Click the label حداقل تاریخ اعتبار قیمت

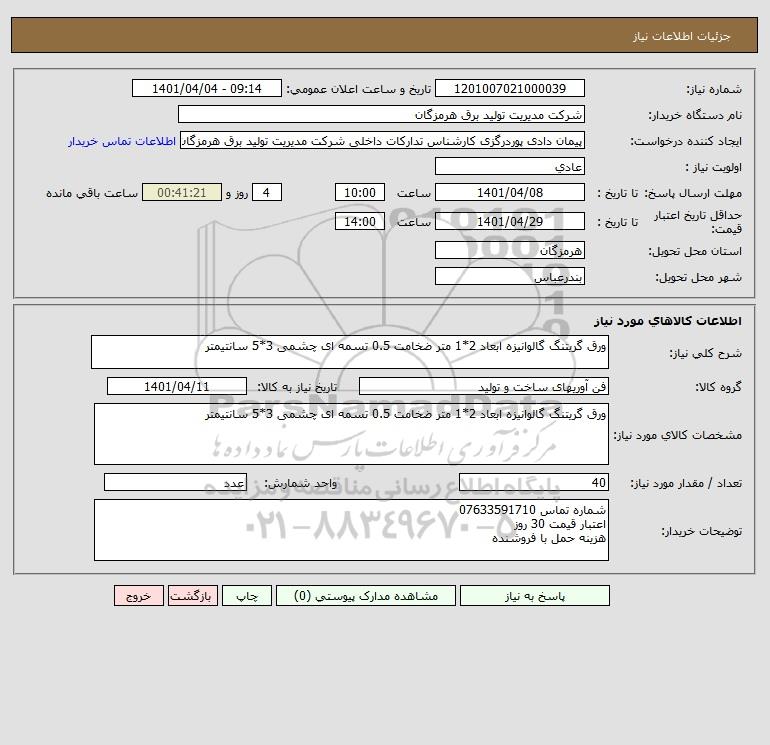pyautogui.click(x=697, y=222)
